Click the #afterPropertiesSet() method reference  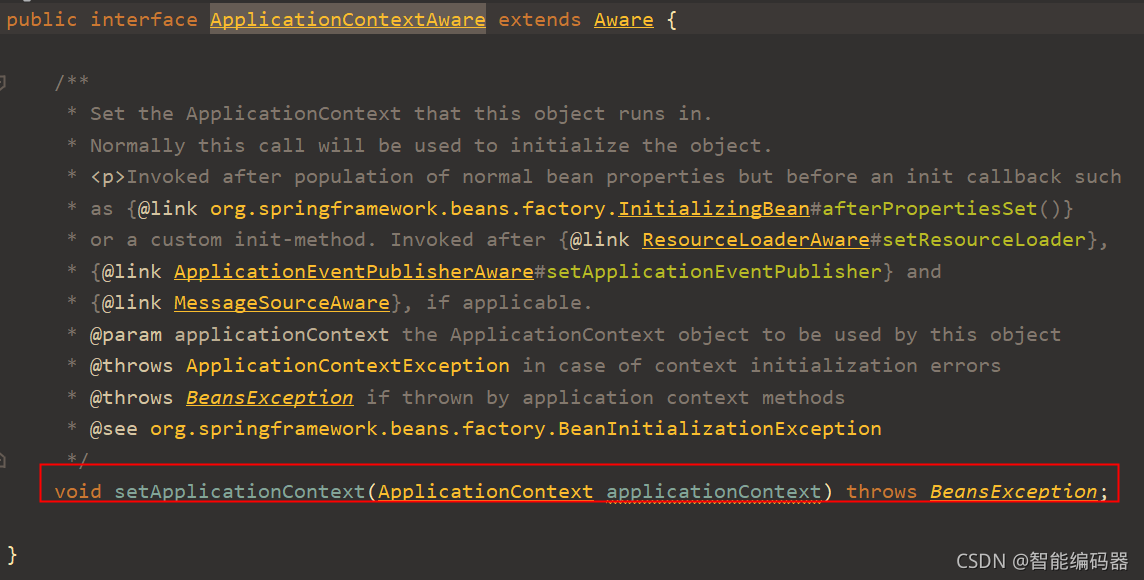click(x=935, y=209)
